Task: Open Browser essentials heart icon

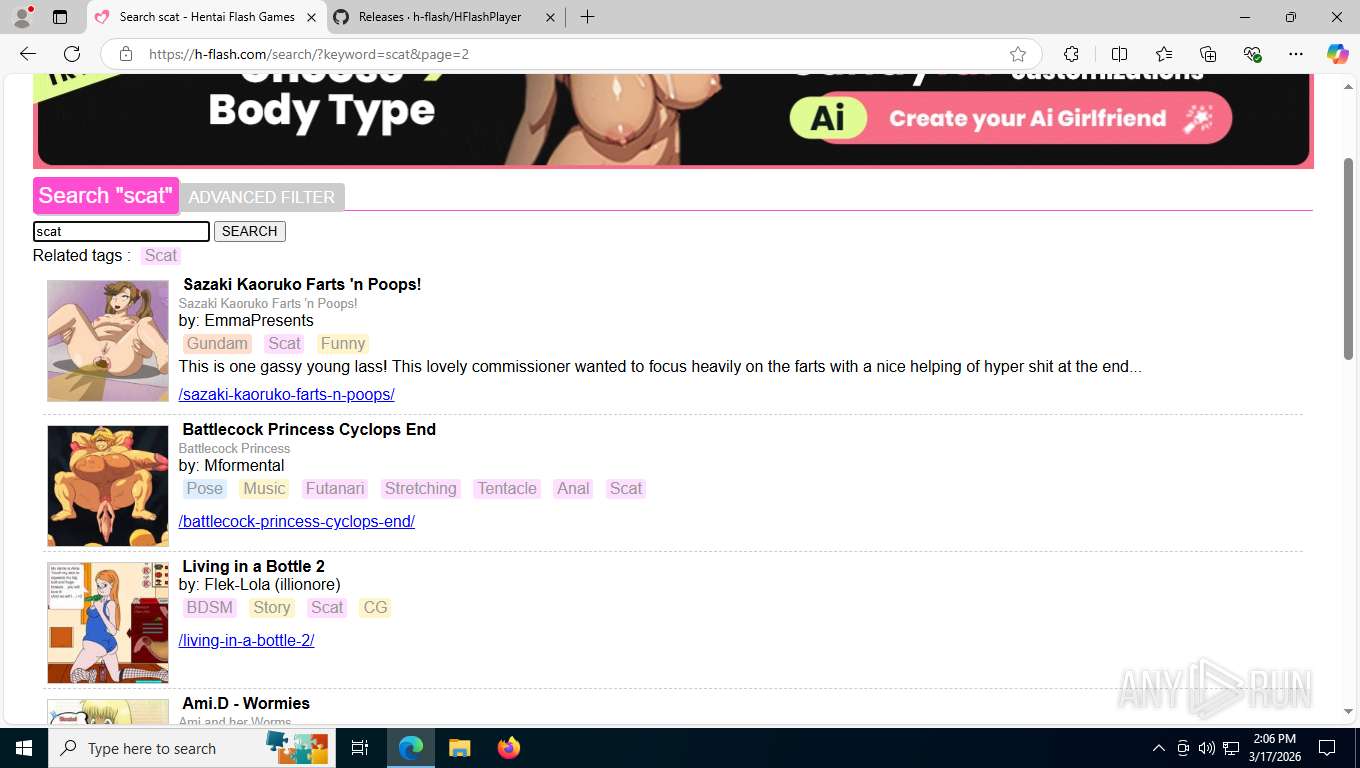Action: (1252, 54)
